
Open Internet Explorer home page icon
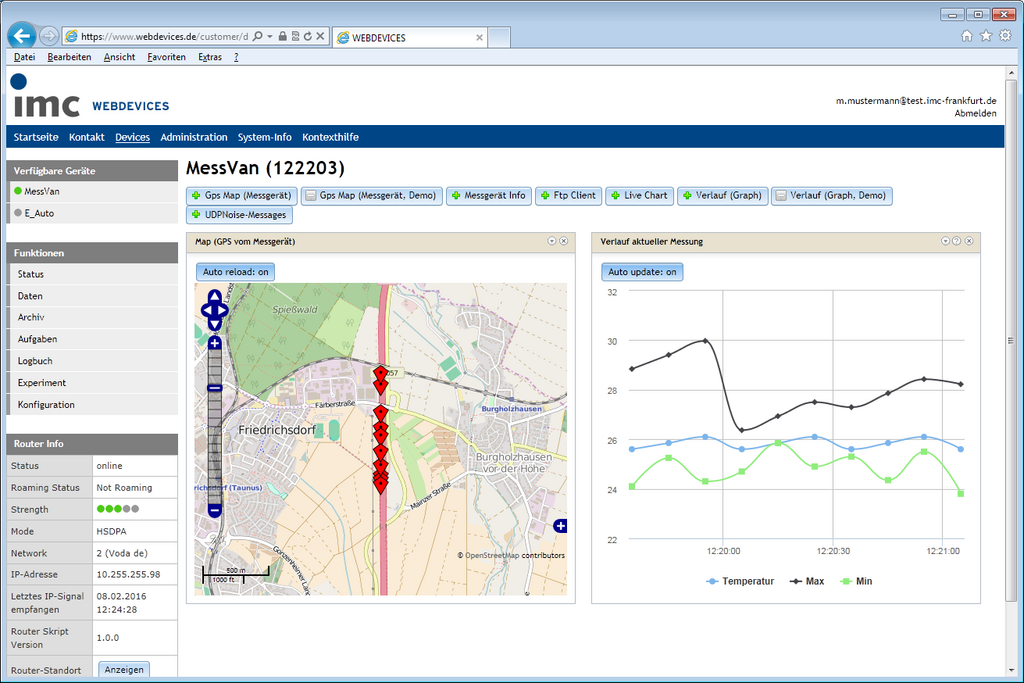(x=967, y=36)
